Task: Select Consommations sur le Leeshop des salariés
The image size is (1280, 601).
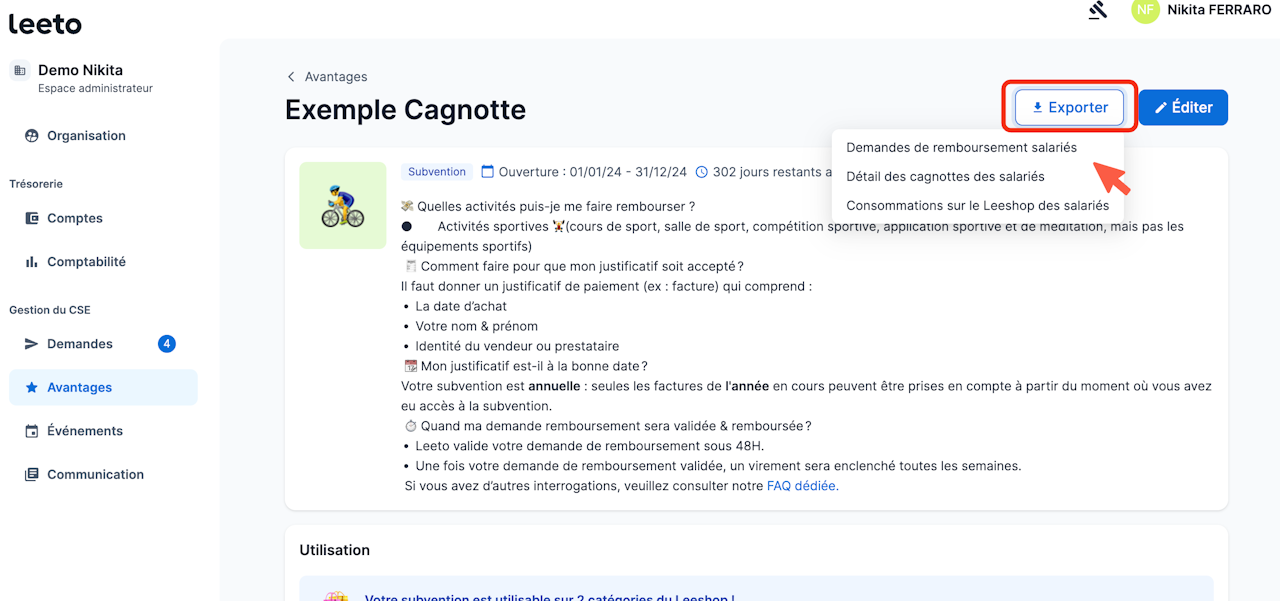Action: pyautogui.click(x=977, y=206)
